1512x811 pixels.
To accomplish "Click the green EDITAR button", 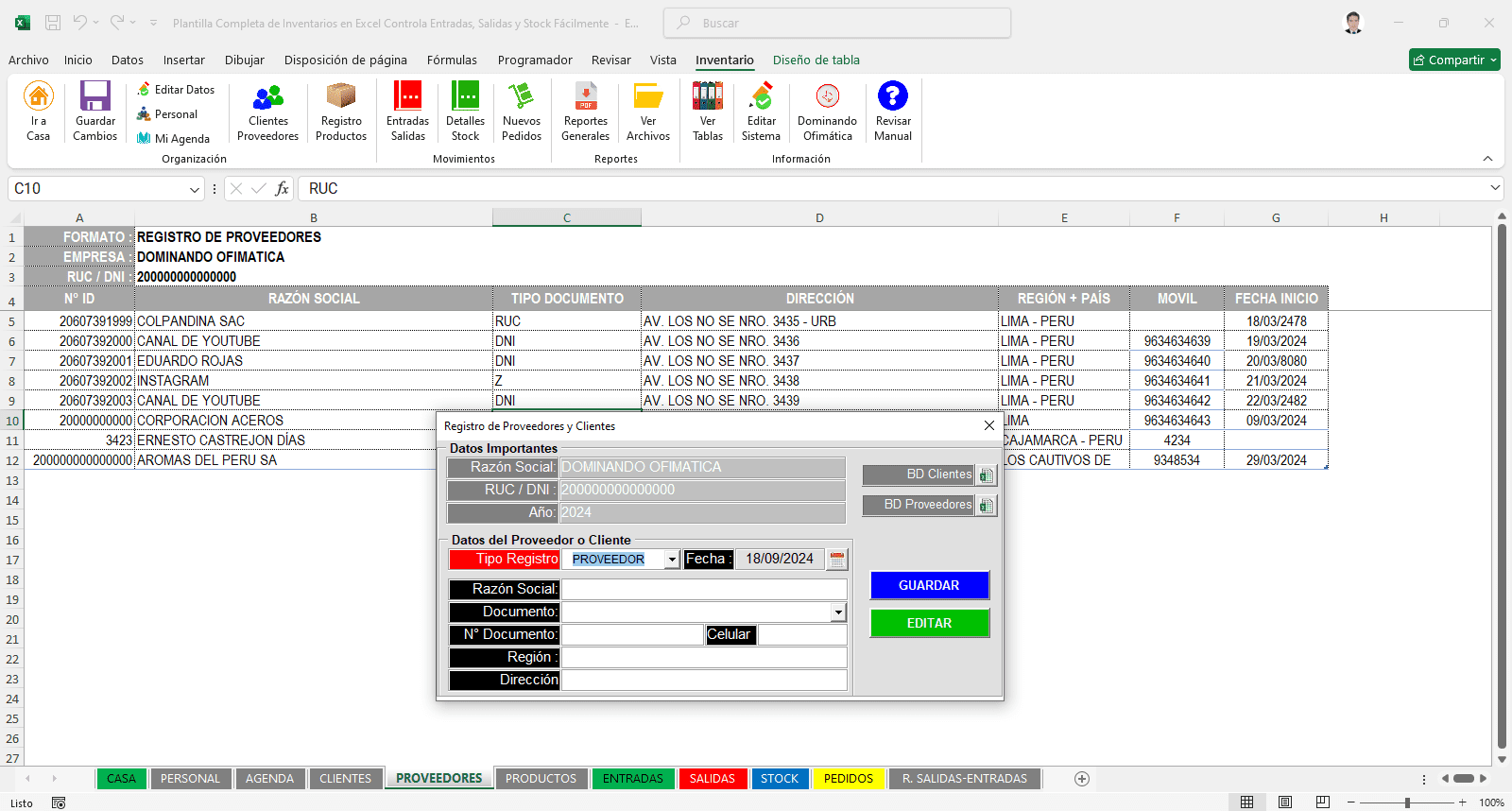I will click(x=929, y=623).
